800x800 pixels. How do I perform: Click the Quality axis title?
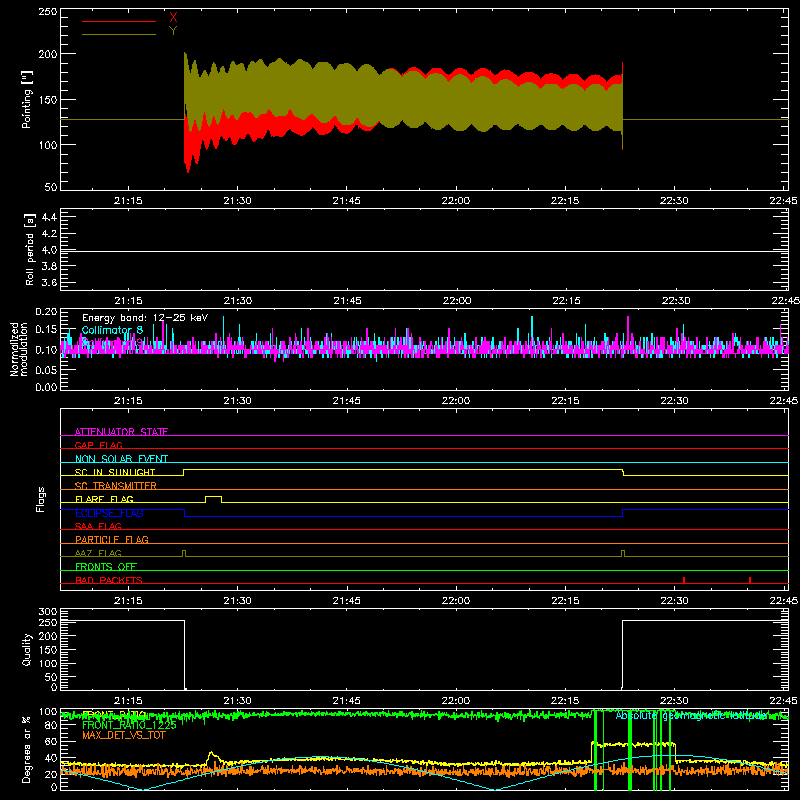pyautogui.click(x=27, y=649)
